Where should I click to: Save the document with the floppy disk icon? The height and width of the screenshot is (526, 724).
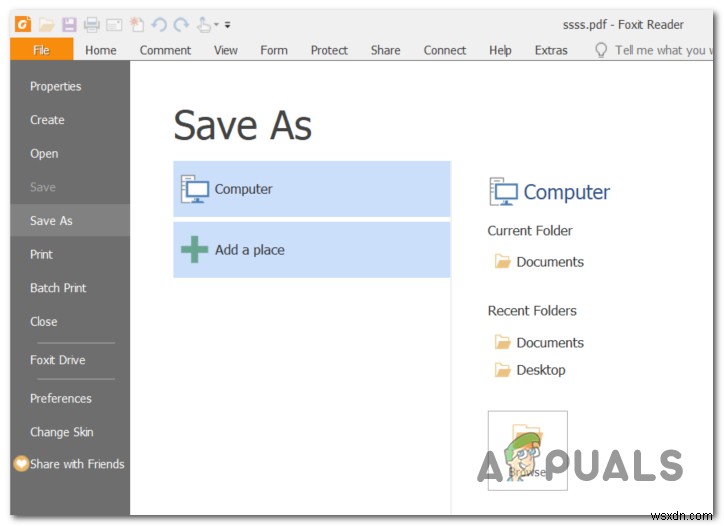[69, 24]
